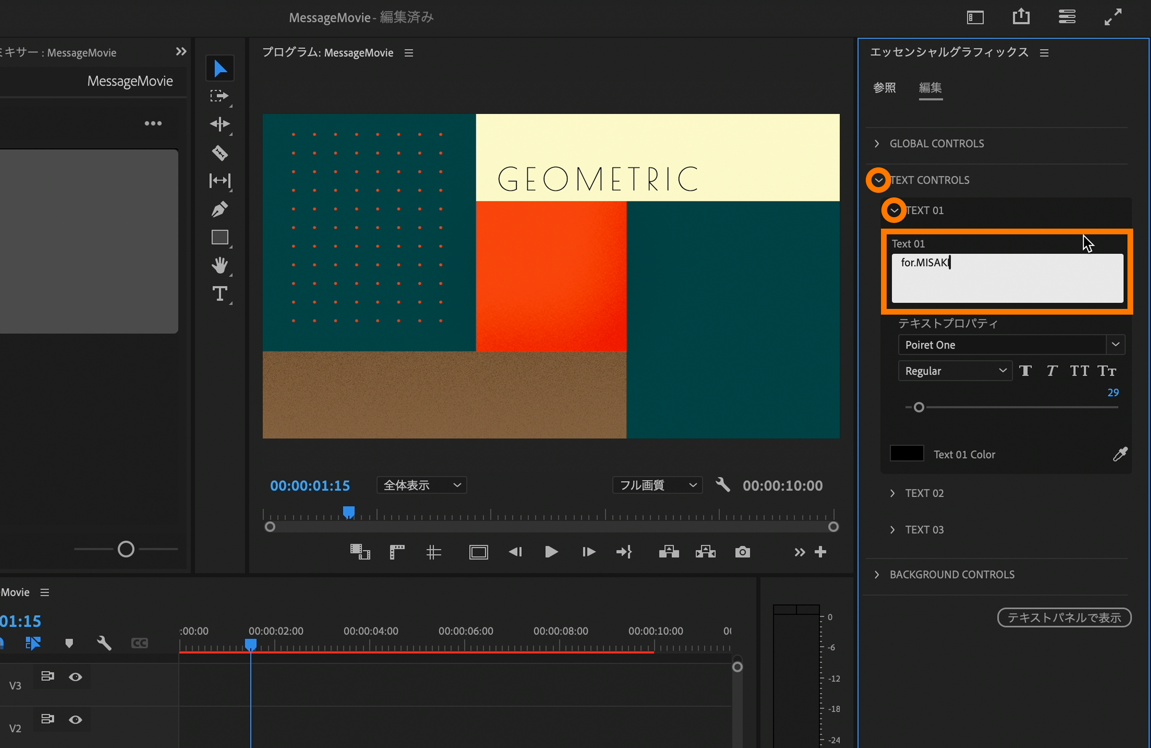The width and height of the screenshot is (1151, 748).
Task: Toggle V3 track output eye icon
Action: coord(75,677)
